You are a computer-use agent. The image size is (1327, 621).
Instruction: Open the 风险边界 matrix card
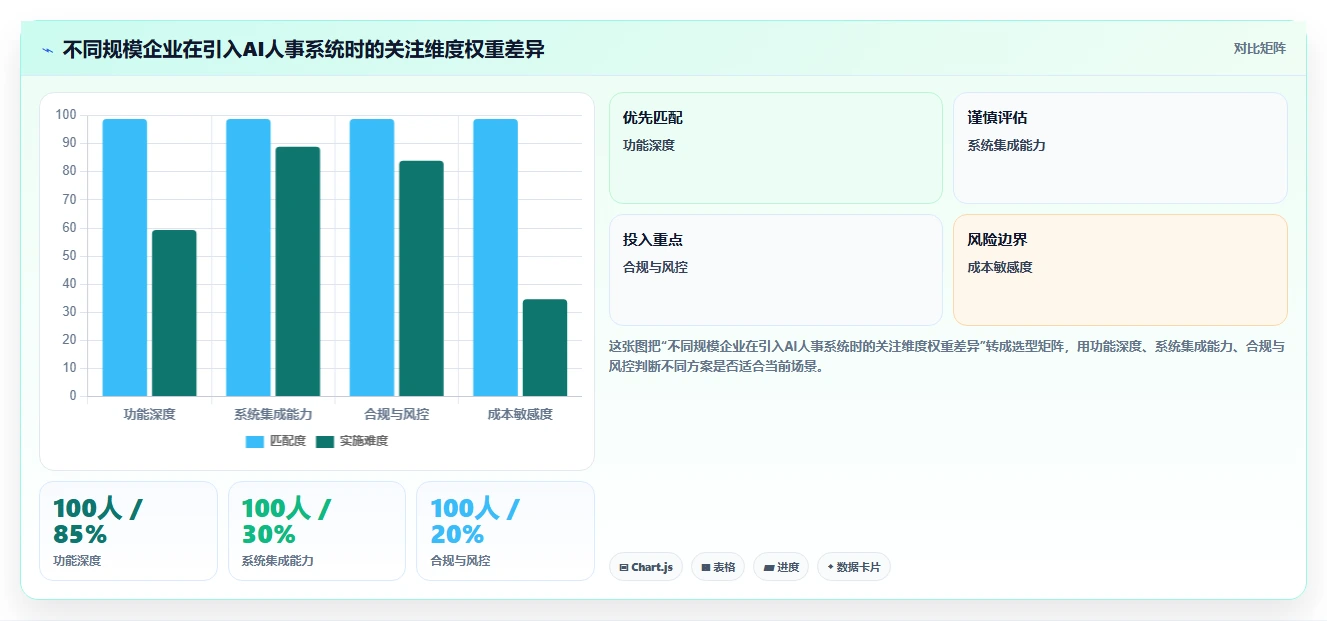(x=1120, y=270)
